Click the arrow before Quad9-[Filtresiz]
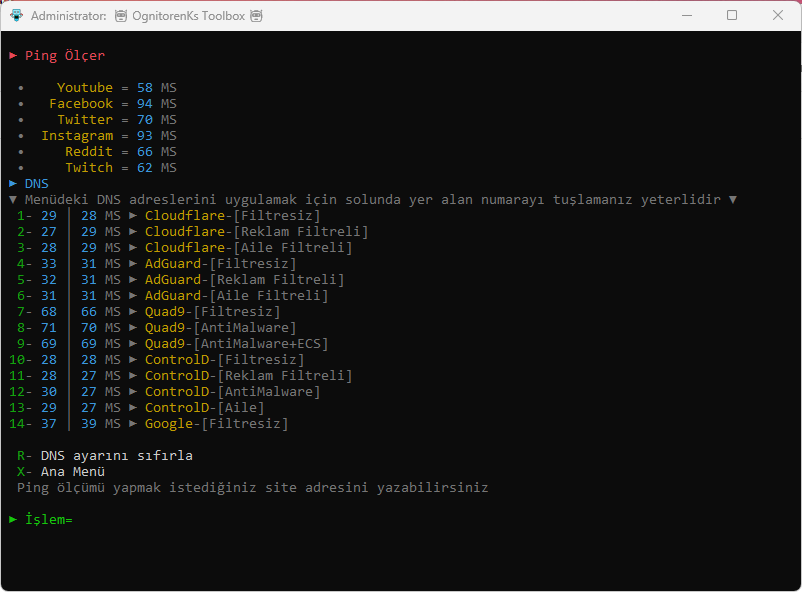This screenshot has height=592, width=802. 133,312
